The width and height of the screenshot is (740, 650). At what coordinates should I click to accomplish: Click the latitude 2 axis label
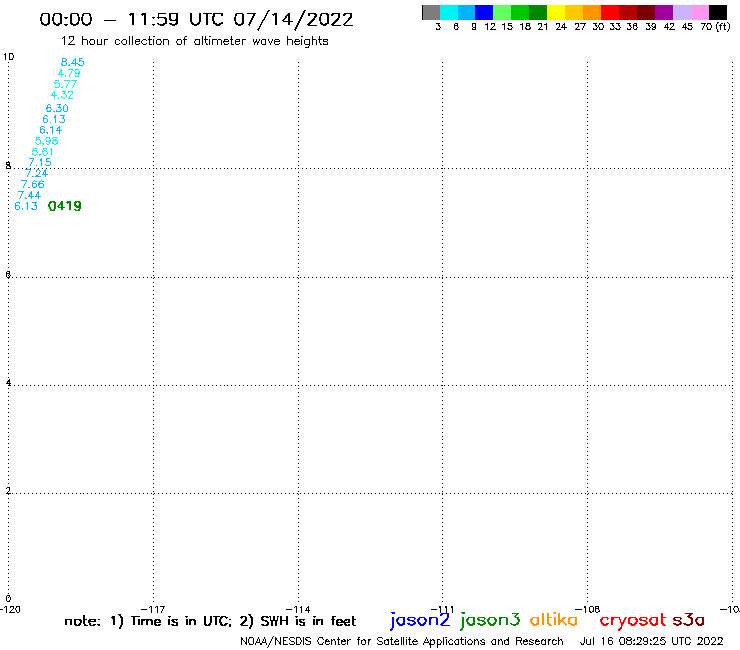pyautogui.click(x=8, y=491)
